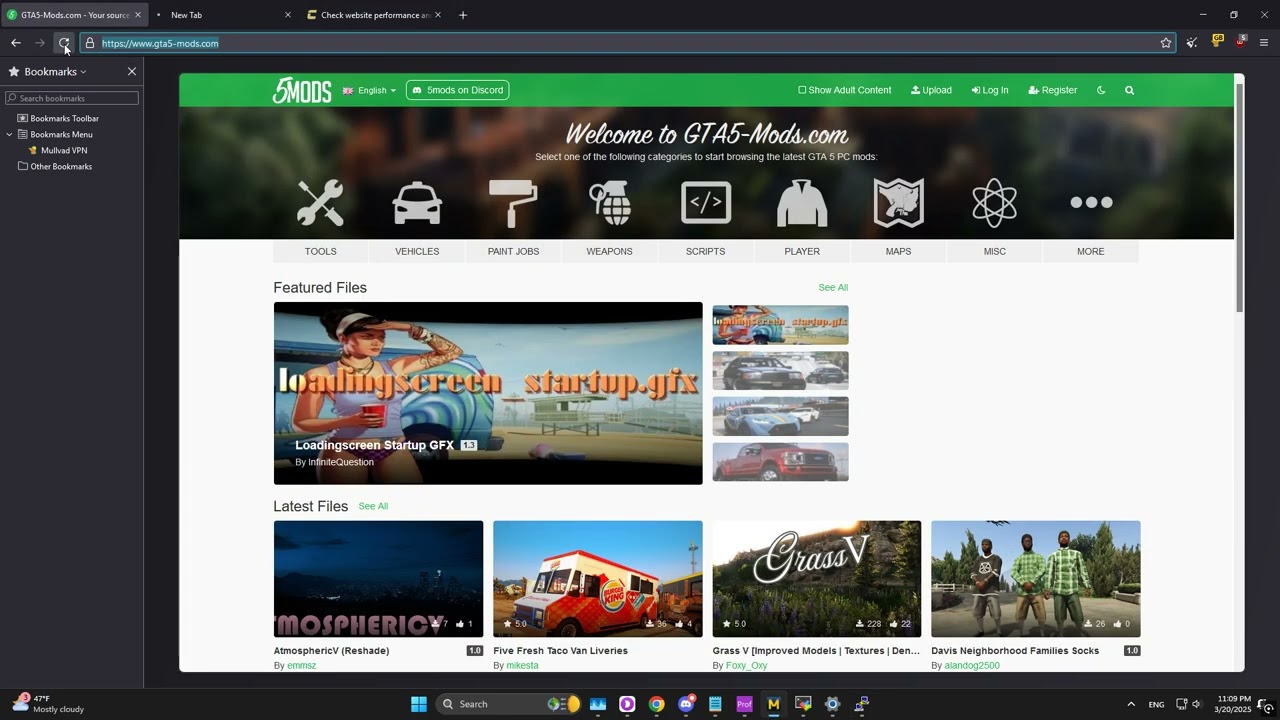Select the GTA5-Mods.com browser tab

[74, 15]
